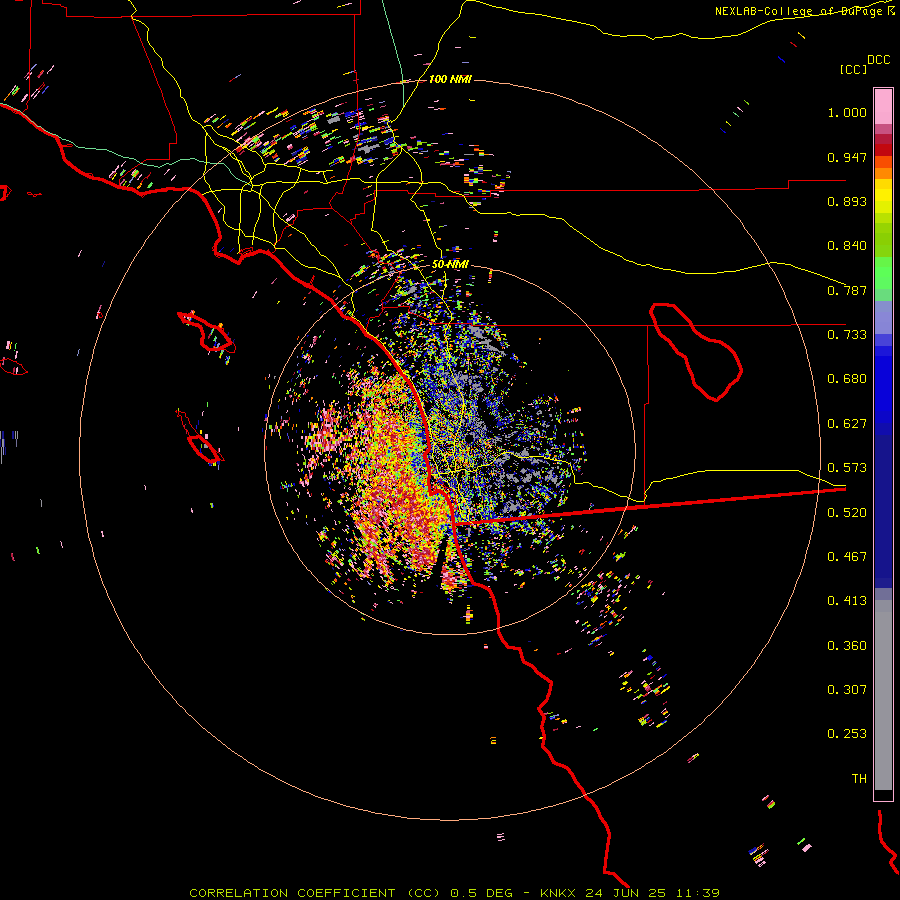Click the 0.5 DEG elevation text

(481, 893)
